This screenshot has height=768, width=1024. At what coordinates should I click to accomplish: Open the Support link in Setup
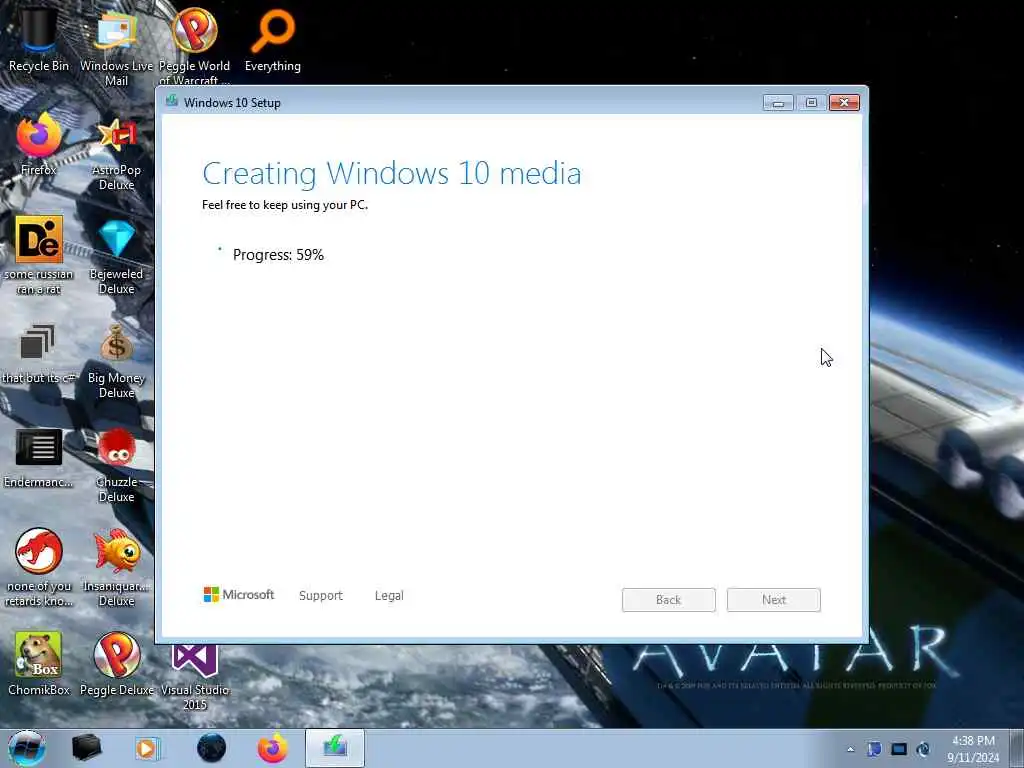pos(321,596)
